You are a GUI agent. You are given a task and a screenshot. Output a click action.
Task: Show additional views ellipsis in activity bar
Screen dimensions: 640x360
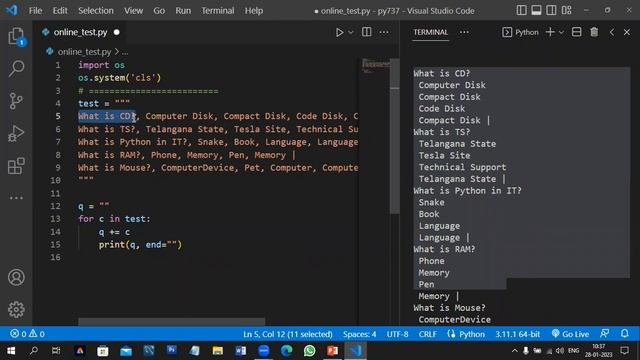click(x=16, y=198)
